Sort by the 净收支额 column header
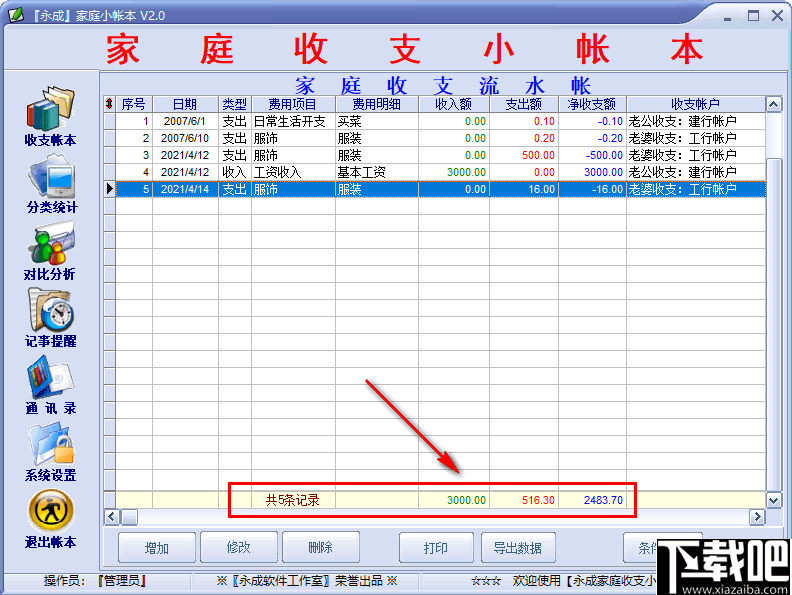The image size is (792, 595). (592, 104)
